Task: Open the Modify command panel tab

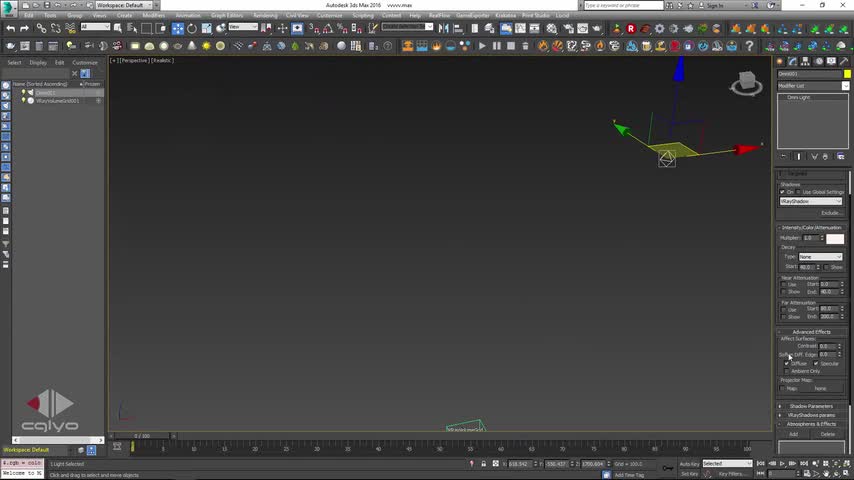Action: [792, 62]
